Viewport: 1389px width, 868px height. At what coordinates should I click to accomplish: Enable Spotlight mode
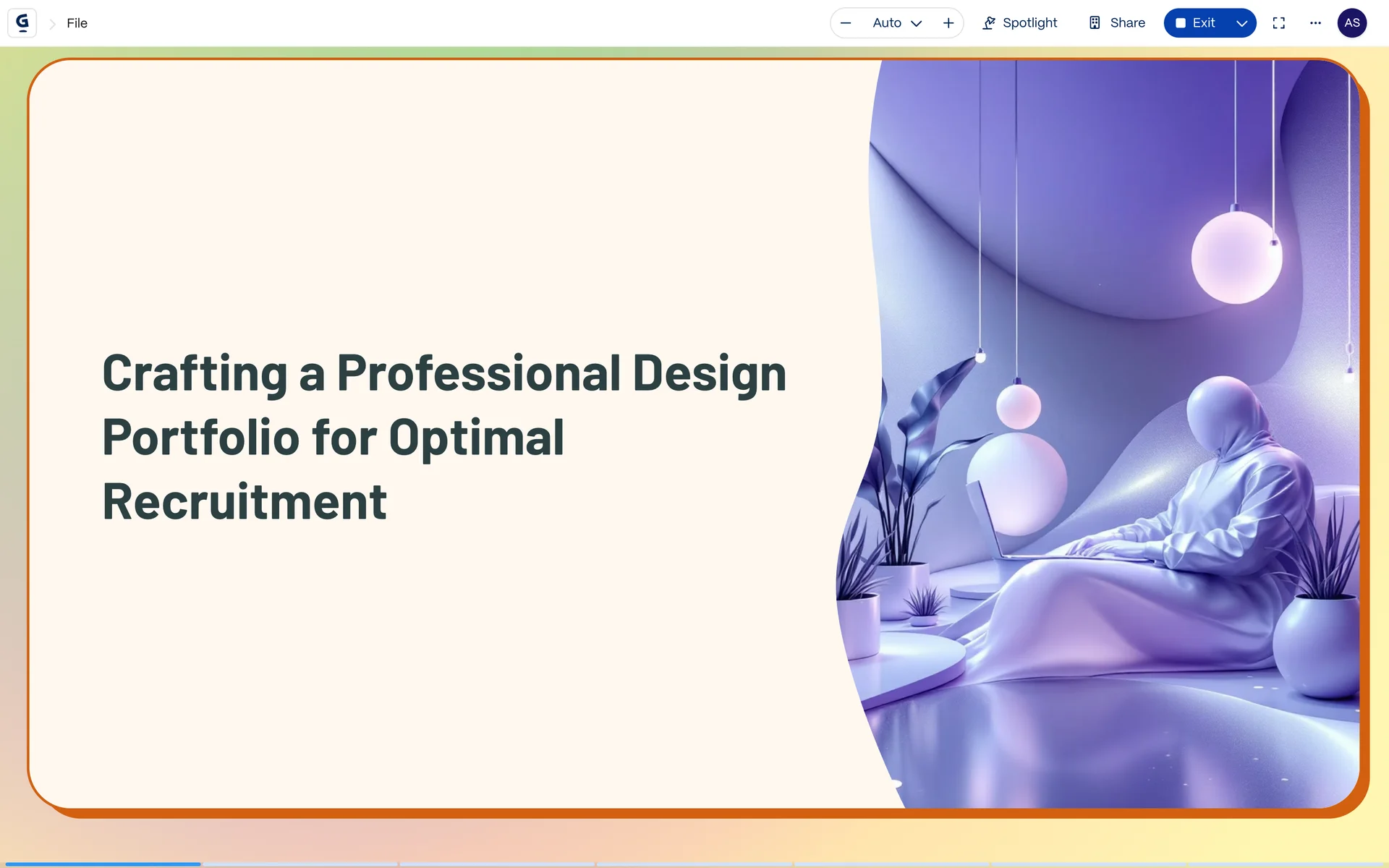(1019, 23)
